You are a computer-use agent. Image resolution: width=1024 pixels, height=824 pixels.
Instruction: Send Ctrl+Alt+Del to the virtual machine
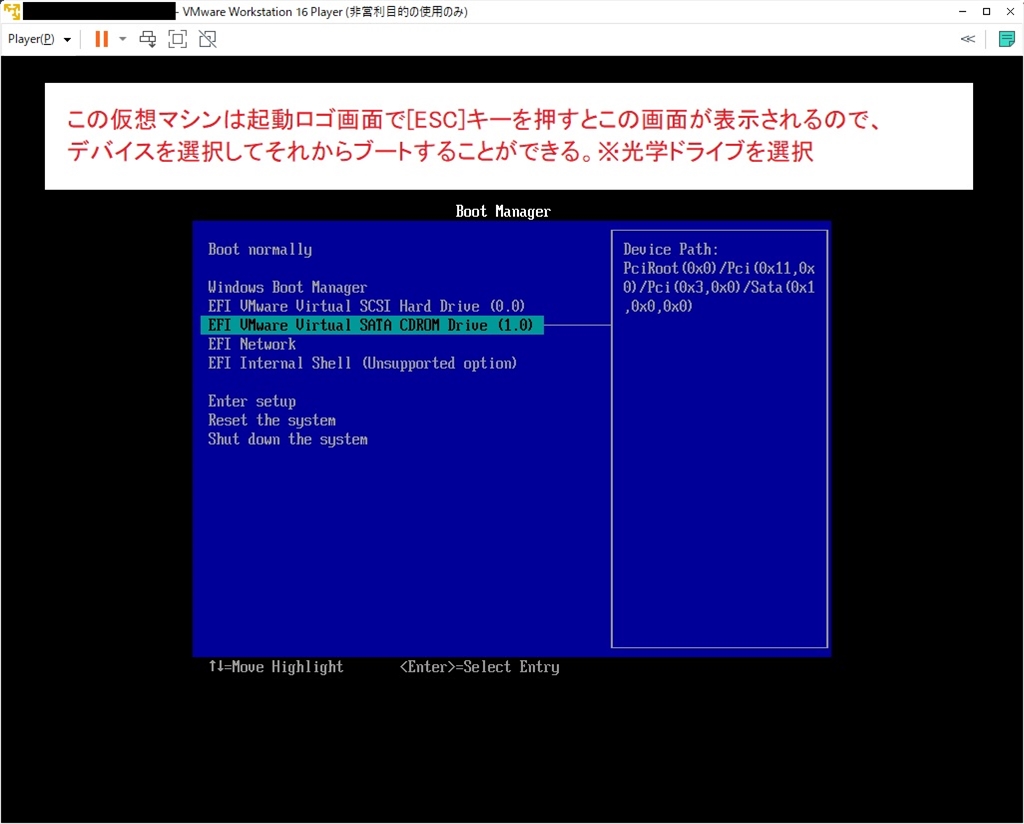[x=148, y=39]
